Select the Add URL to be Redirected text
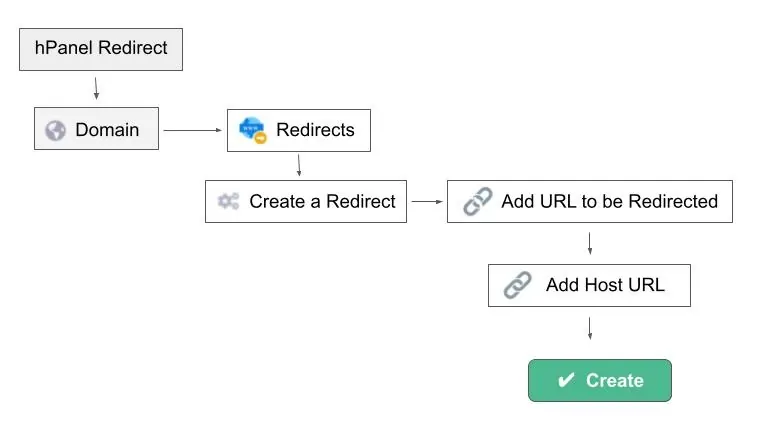760x429 pixels. 609,201
